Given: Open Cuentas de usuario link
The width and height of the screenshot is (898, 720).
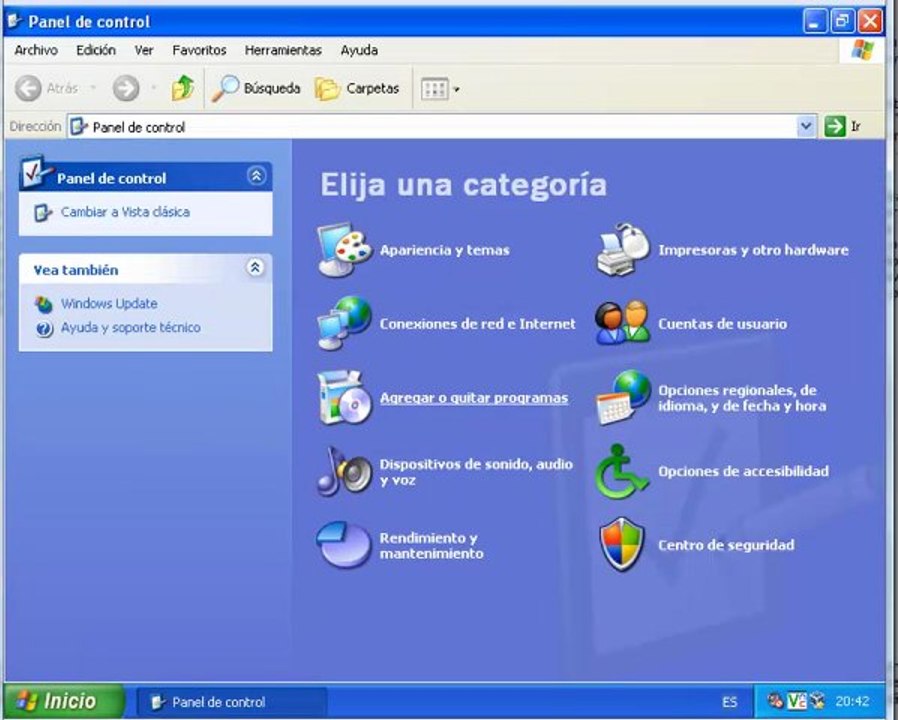Looking at the screenshot, I should (722, 324).
